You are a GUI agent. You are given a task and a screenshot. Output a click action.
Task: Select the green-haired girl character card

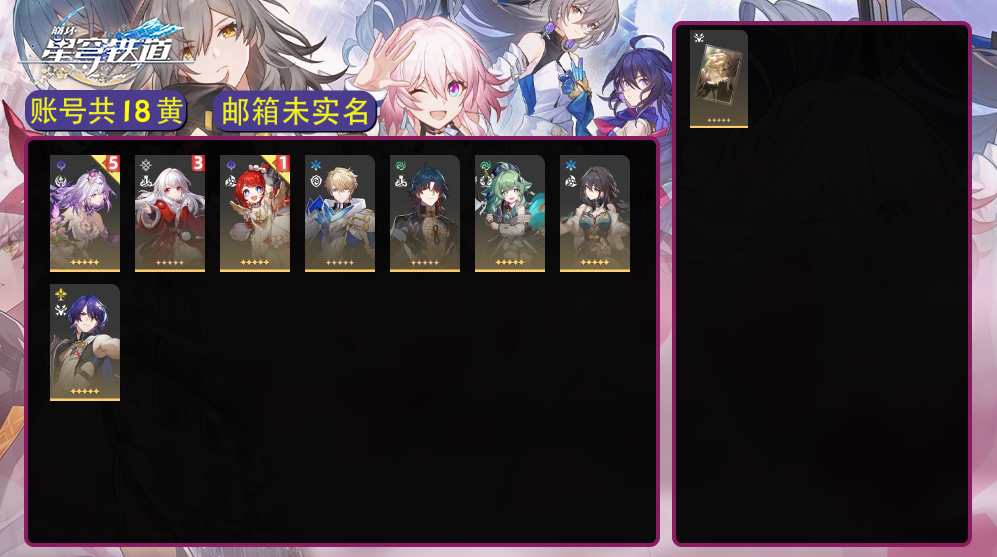pos(510,214)
